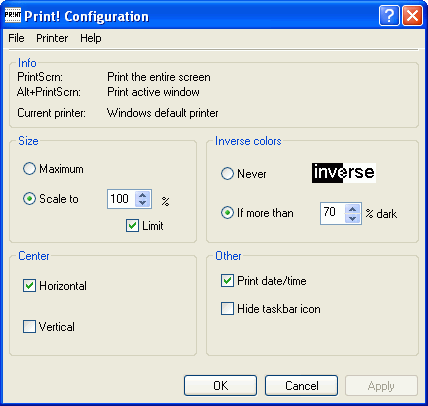The width and height of the screenshot is (428, 406).
Task: Click the question mark help button
Action: (x=389, y=16)
